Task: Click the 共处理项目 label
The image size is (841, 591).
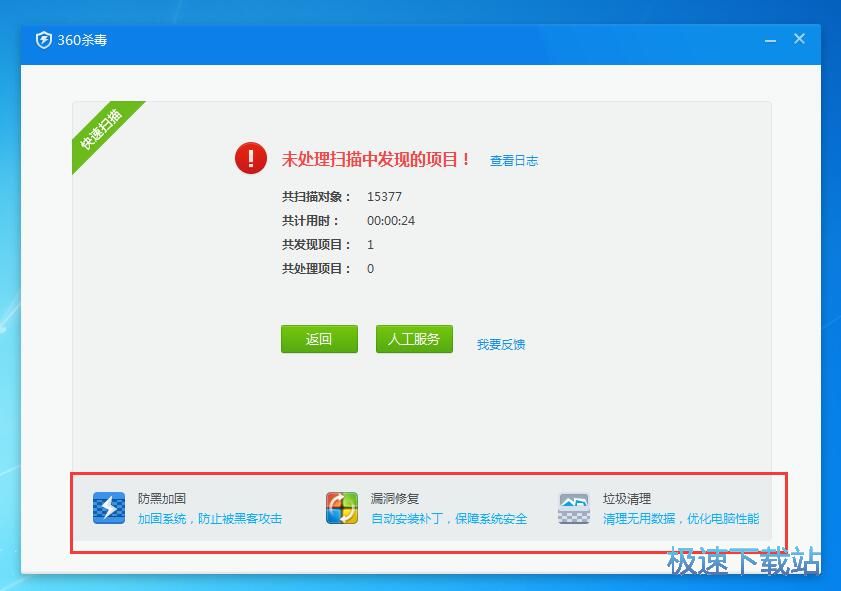Action: tap(316, 268)
